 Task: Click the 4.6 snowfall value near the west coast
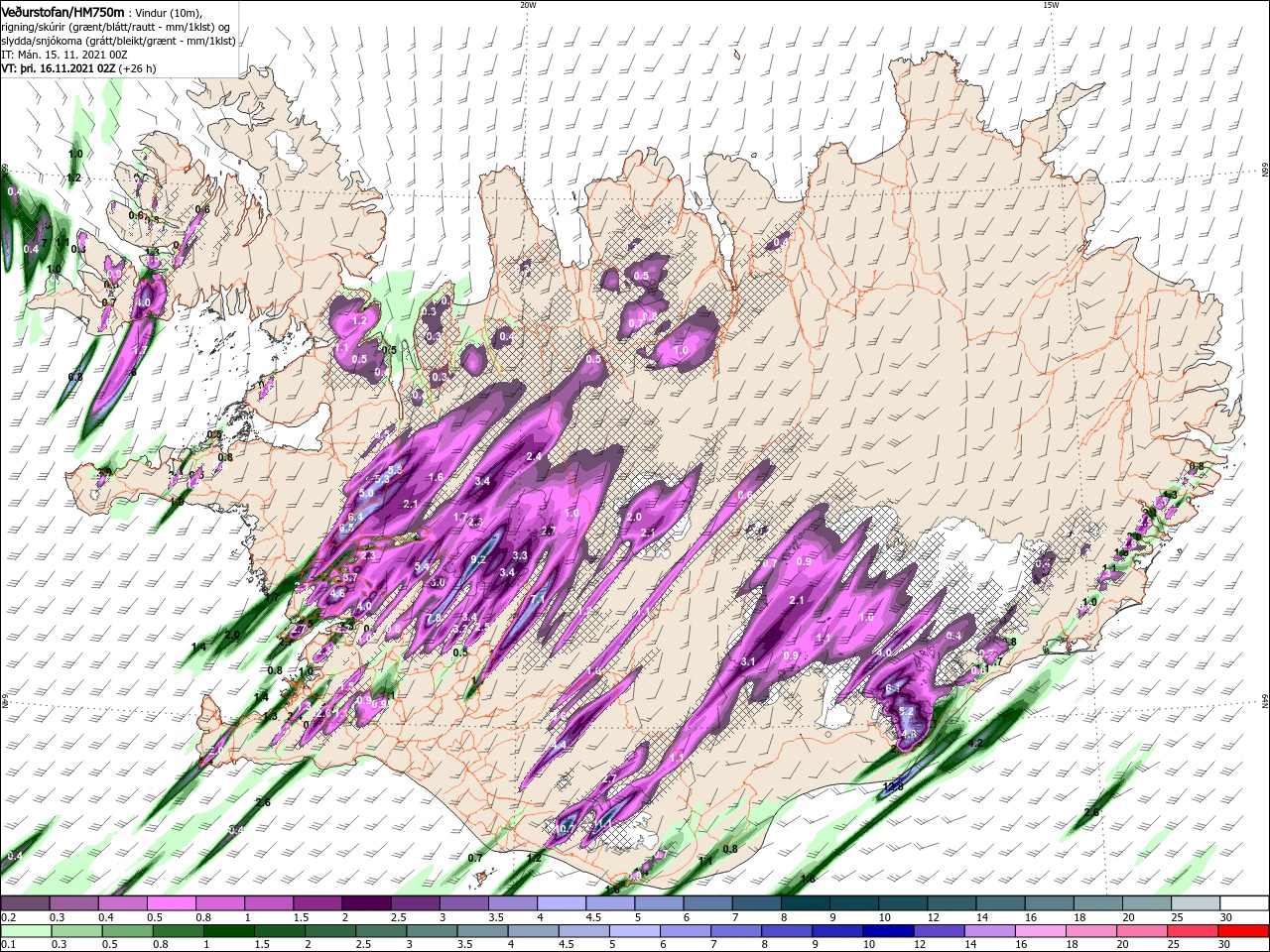click(x=337, y=594)
